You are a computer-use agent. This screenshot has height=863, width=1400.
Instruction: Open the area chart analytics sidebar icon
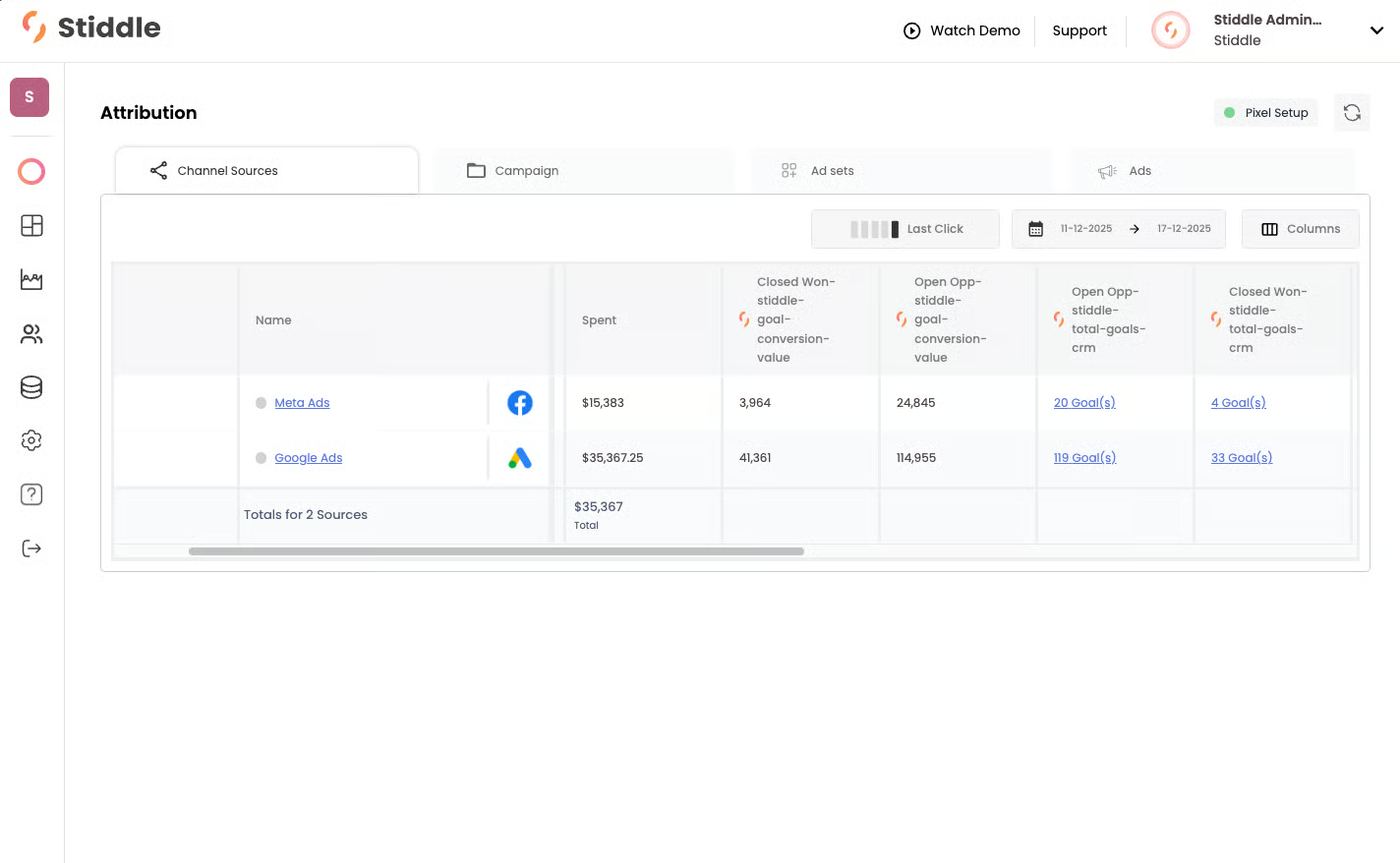coord(31,280)
